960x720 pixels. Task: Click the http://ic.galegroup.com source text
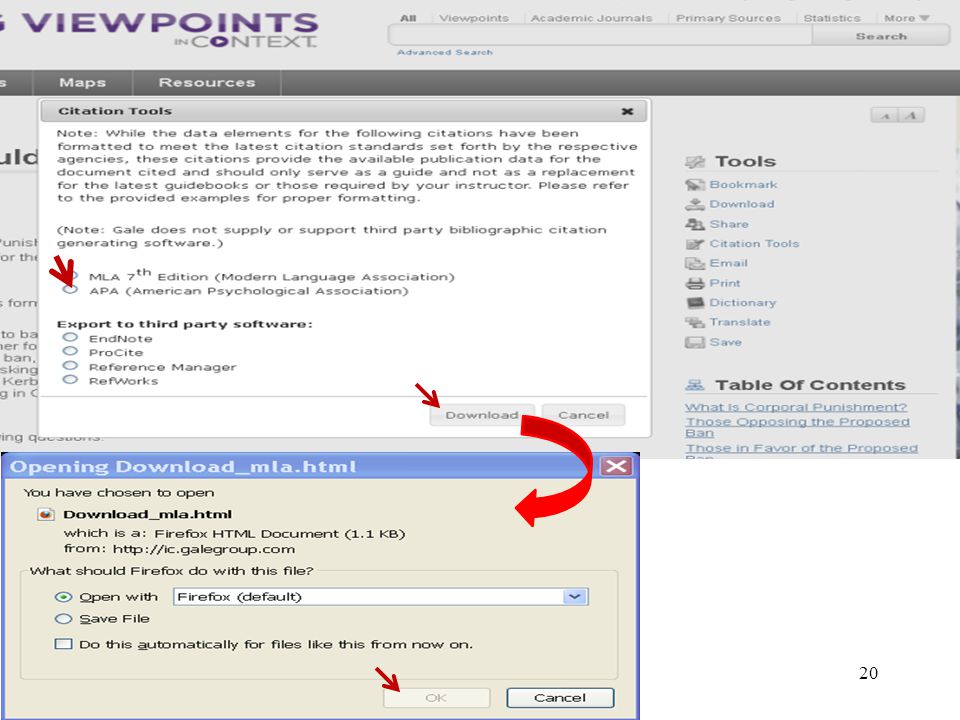(x=204, y=549)
